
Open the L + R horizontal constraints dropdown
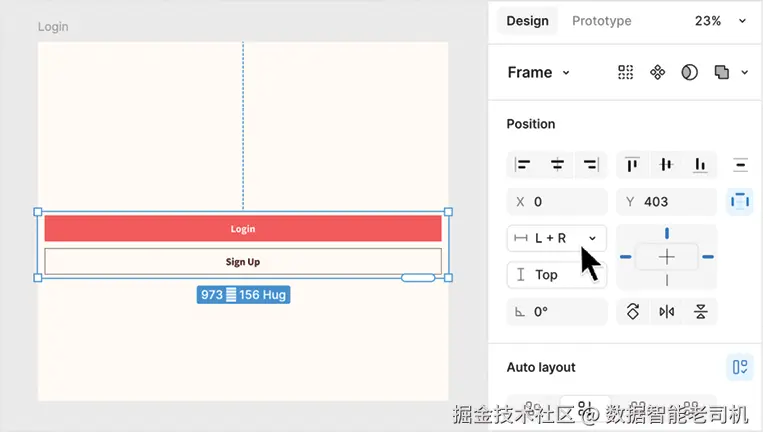tap(557, 238)
